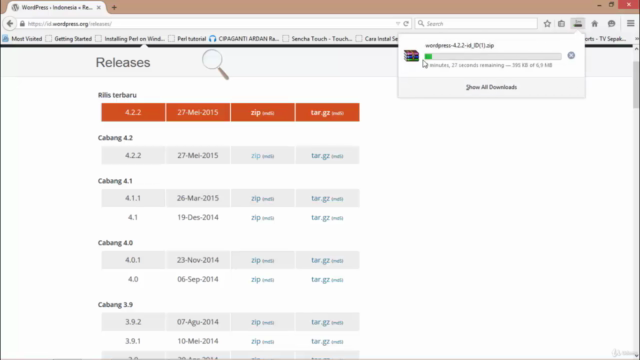
Task: Show All Downloads
Action: pos(491,87)
